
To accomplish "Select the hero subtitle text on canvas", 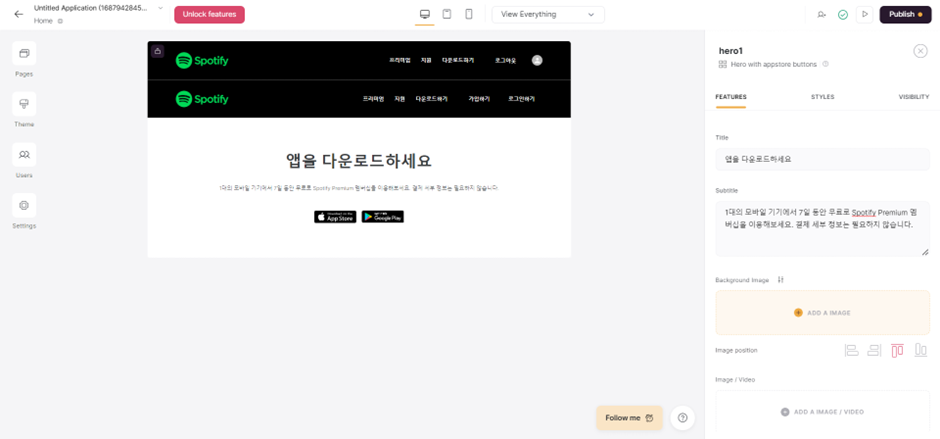I will (359, 188).
